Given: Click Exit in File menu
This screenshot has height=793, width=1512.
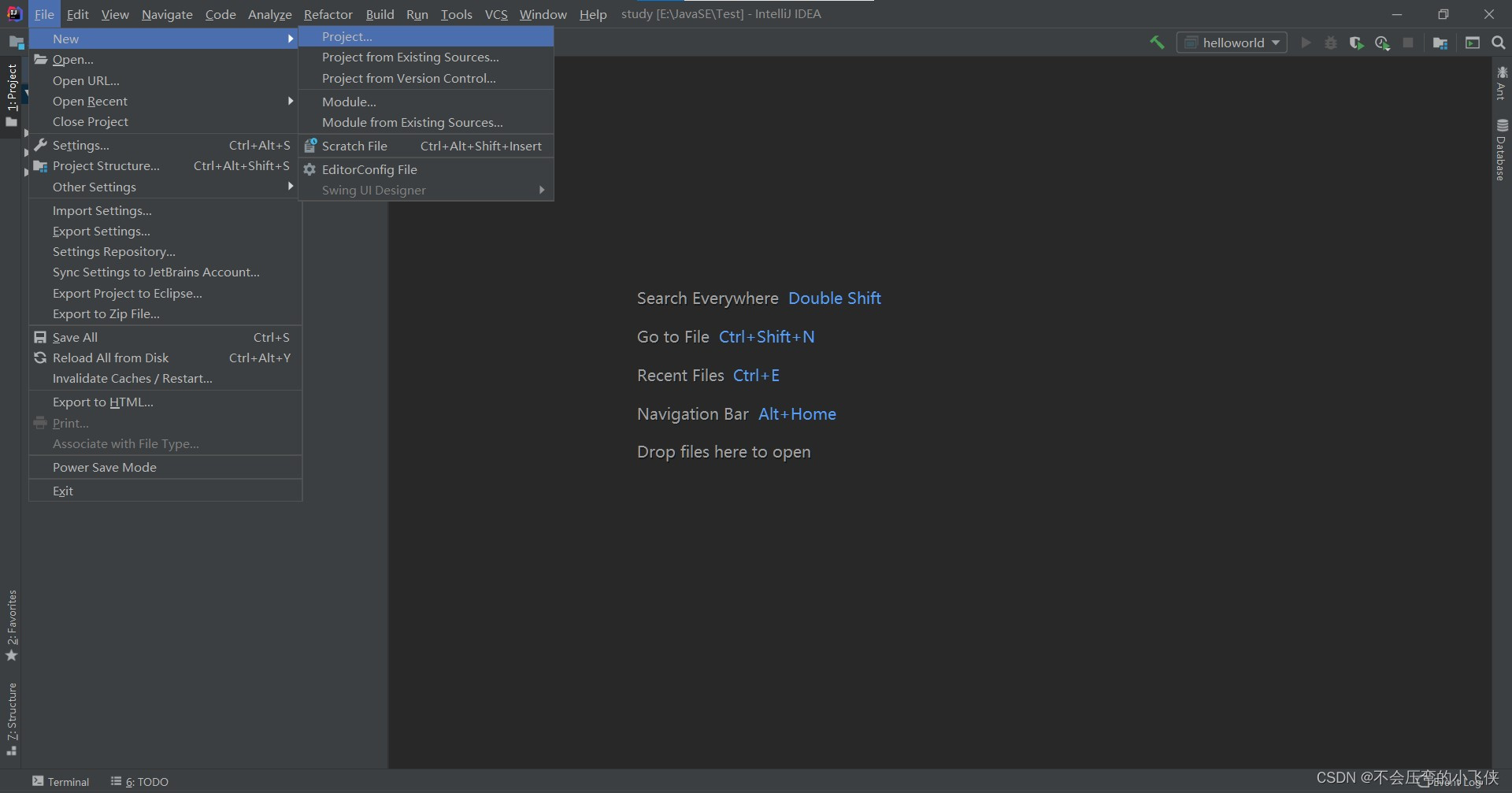Looking at the screenshot, I should [164, 491].
